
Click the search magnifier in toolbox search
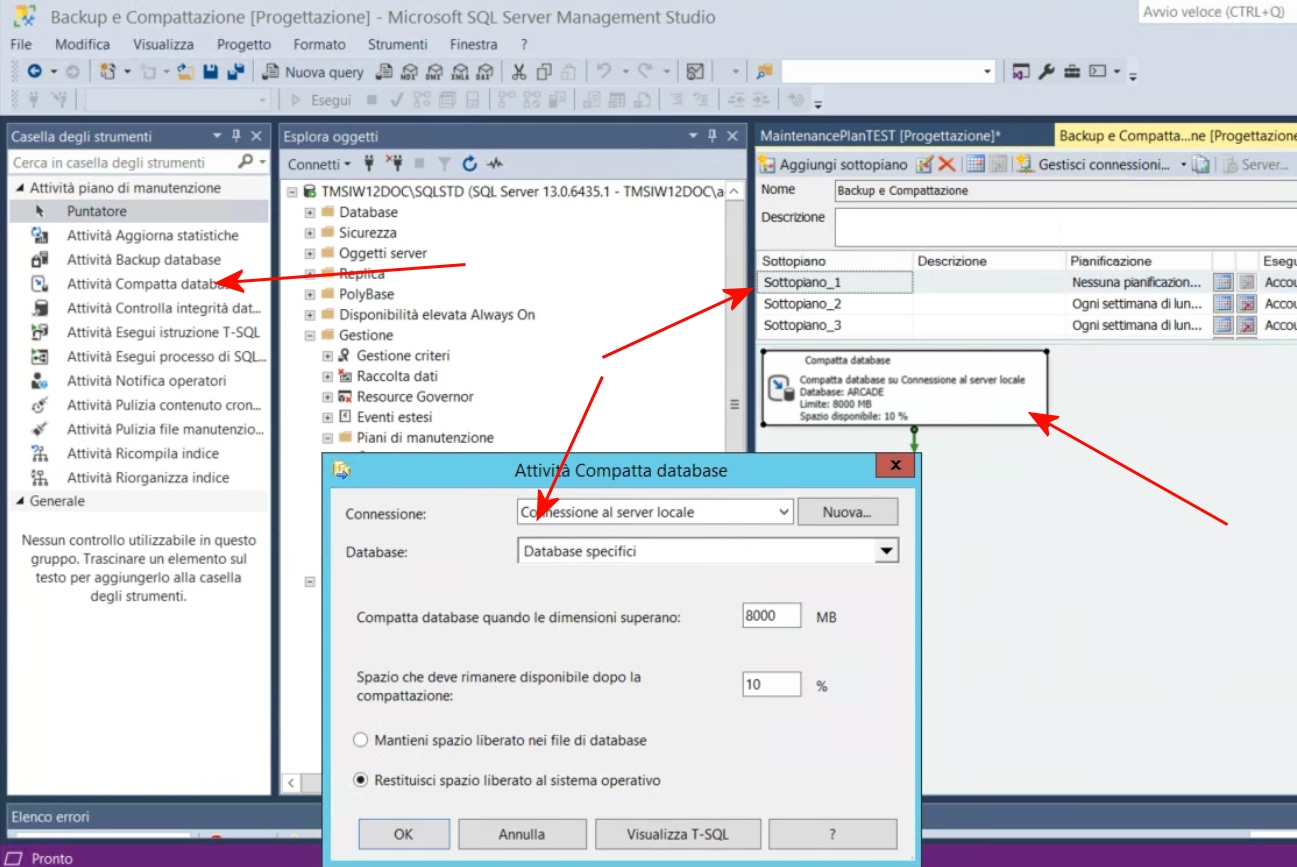[x=245, y=162]
